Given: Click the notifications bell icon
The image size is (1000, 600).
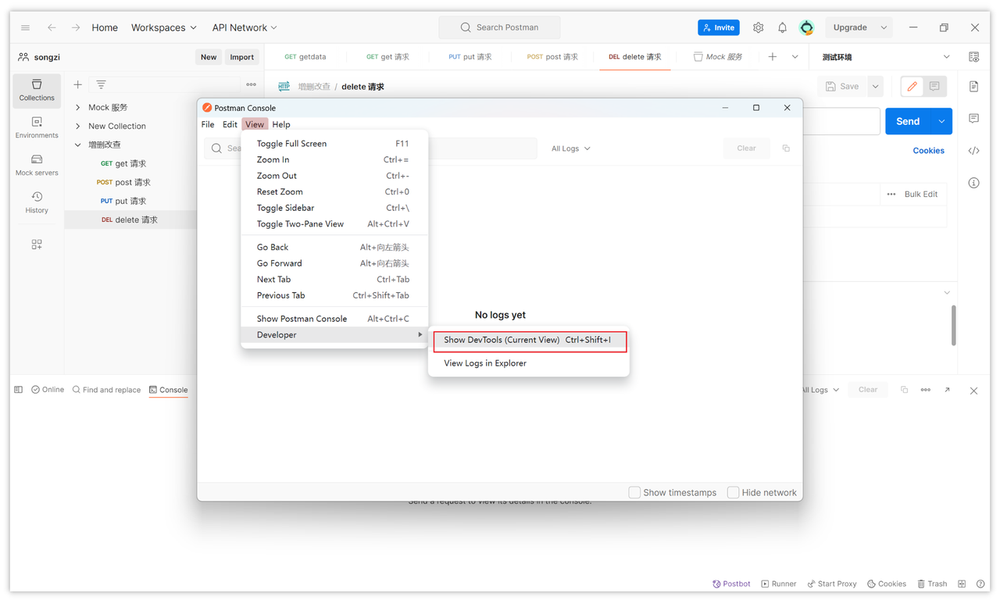Looking at the screenshot, I should click(x=782, y=28).
